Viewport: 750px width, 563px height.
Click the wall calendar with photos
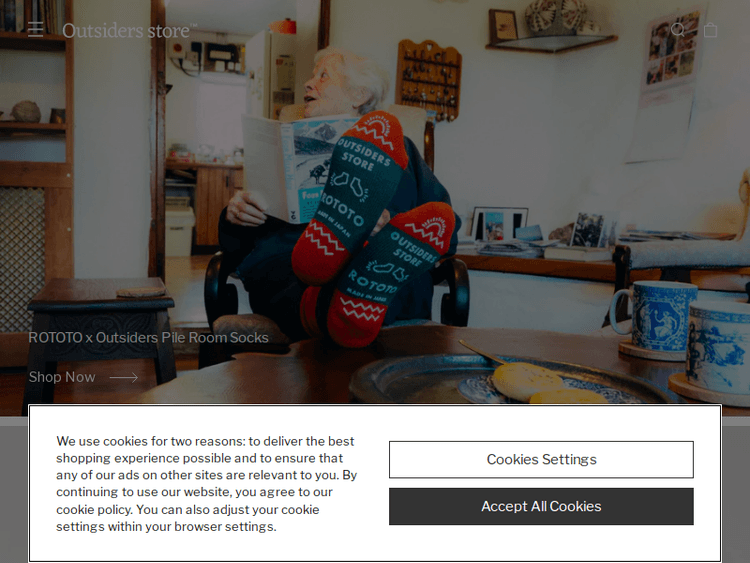tap(669, 81)
